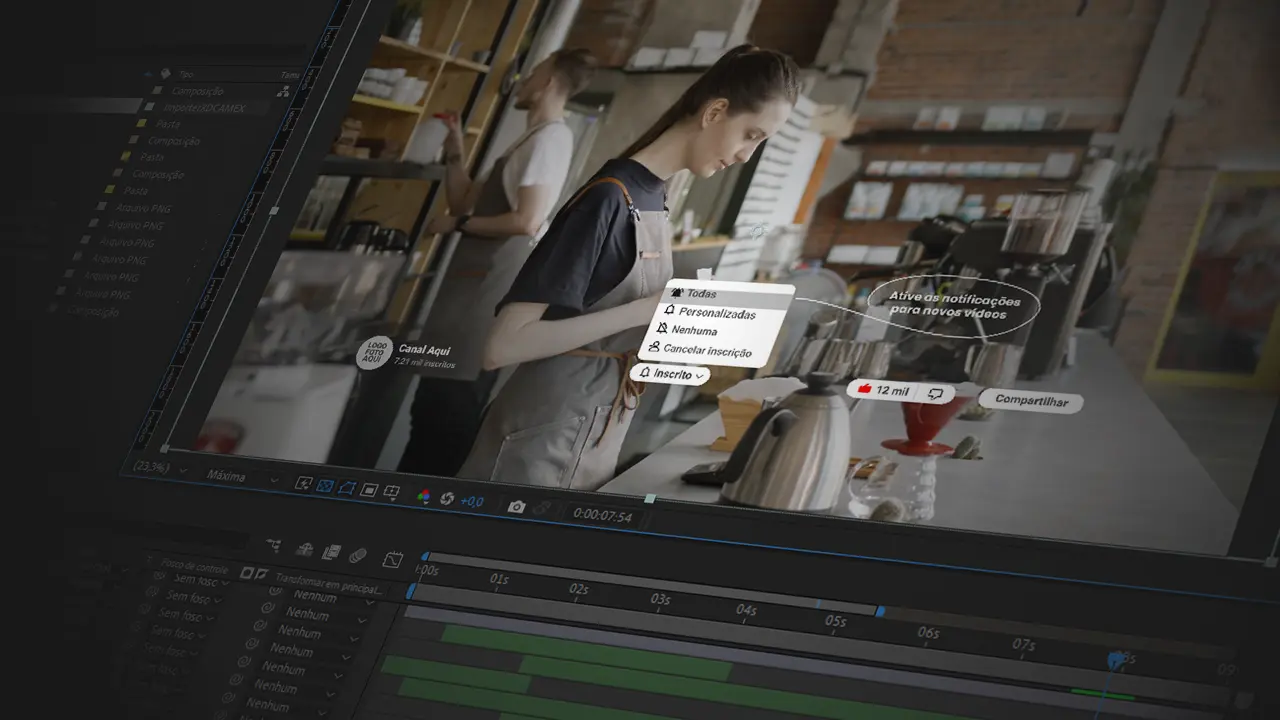
Task: Click the yellow label swatch of first Pasta
Action: tap(141, 123)
